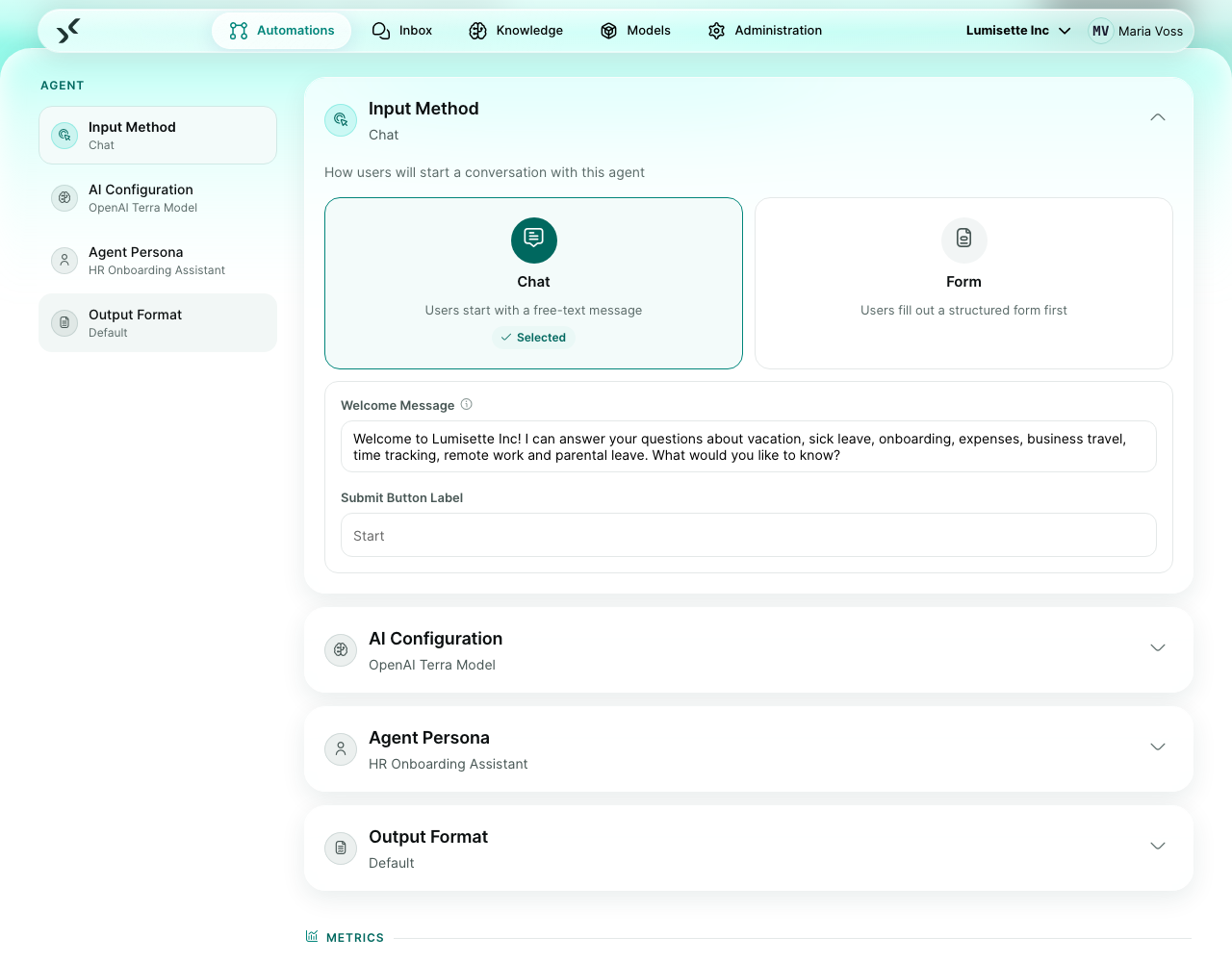Open the Lumisette Inc organization dropdown
This screenshot has height=962, width=1232.
1018,31
